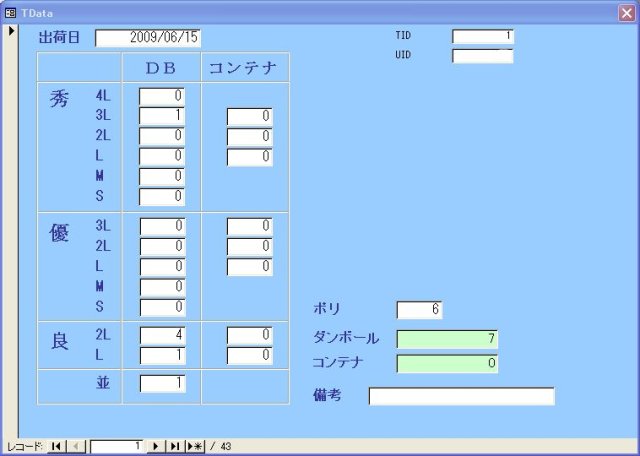Click the 優 S DB field

[162, 307]
